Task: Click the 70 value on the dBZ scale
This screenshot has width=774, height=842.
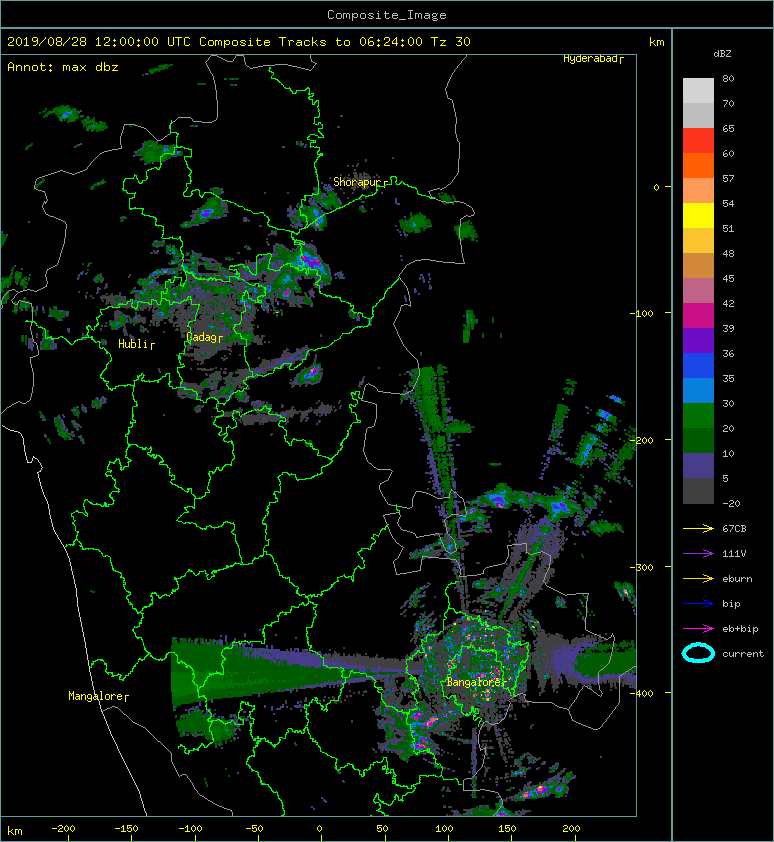Action: click(x=728, y=103)
